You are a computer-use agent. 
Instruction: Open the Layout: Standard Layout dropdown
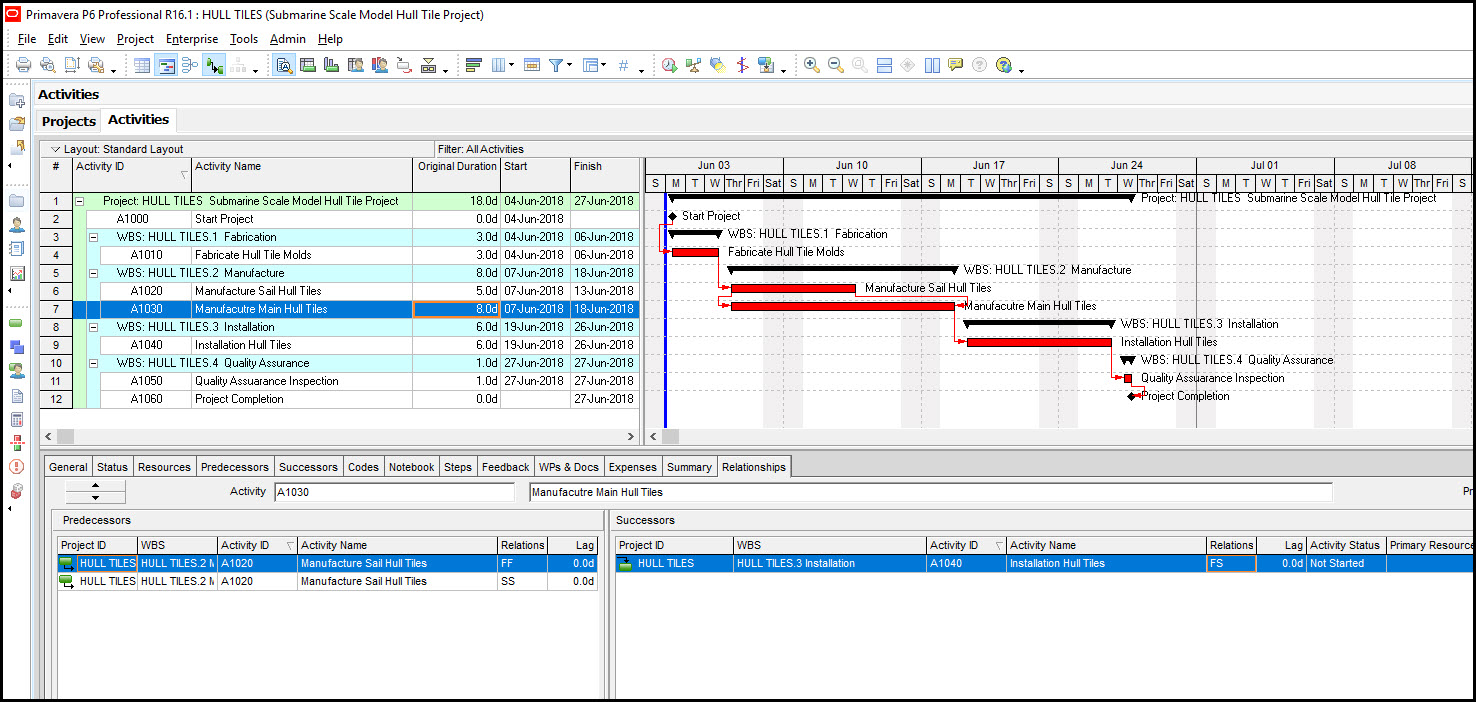[x=117, y=149]
